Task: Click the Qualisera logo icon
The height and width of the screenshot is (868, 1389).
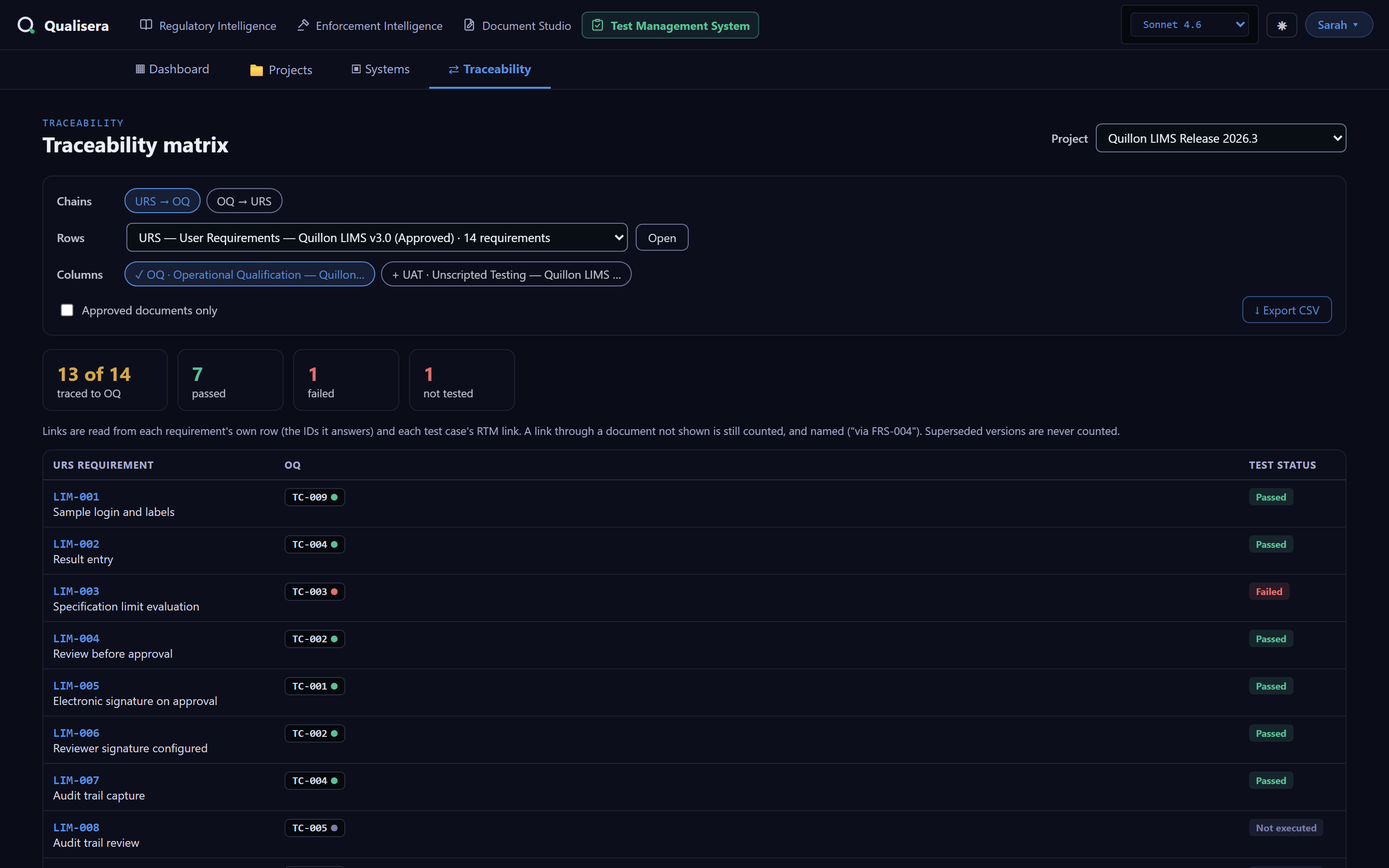Action: click(x=26, y=25)
